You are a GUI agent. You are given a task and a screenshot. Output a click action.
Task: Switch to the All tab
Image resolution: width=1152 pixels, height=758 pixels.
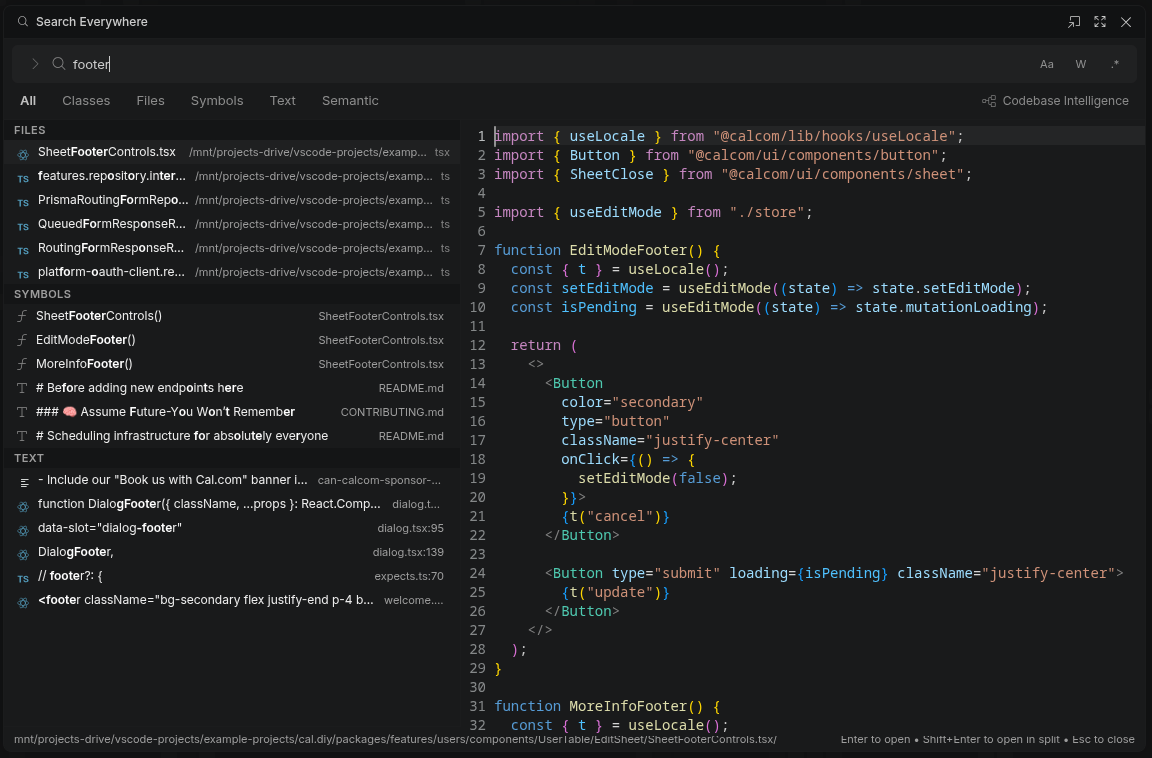click(28, 101)
